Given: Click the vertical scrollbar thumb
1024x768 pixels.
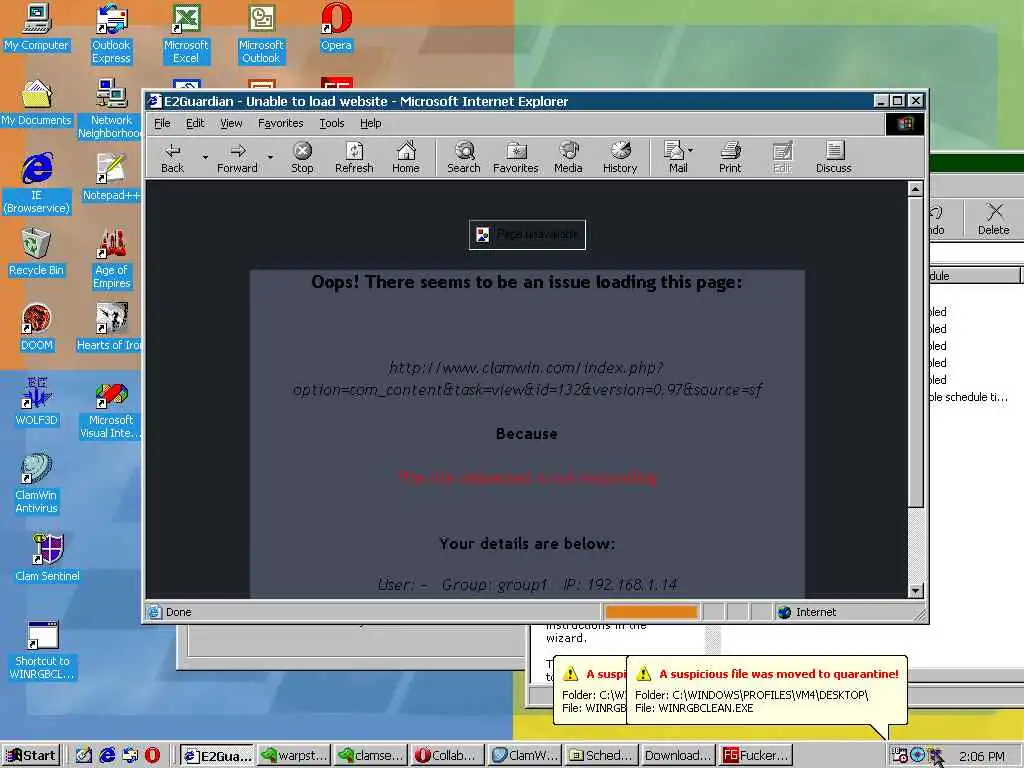Looking at the screenshot, I should pyautogui.click(x=915, y=353).
